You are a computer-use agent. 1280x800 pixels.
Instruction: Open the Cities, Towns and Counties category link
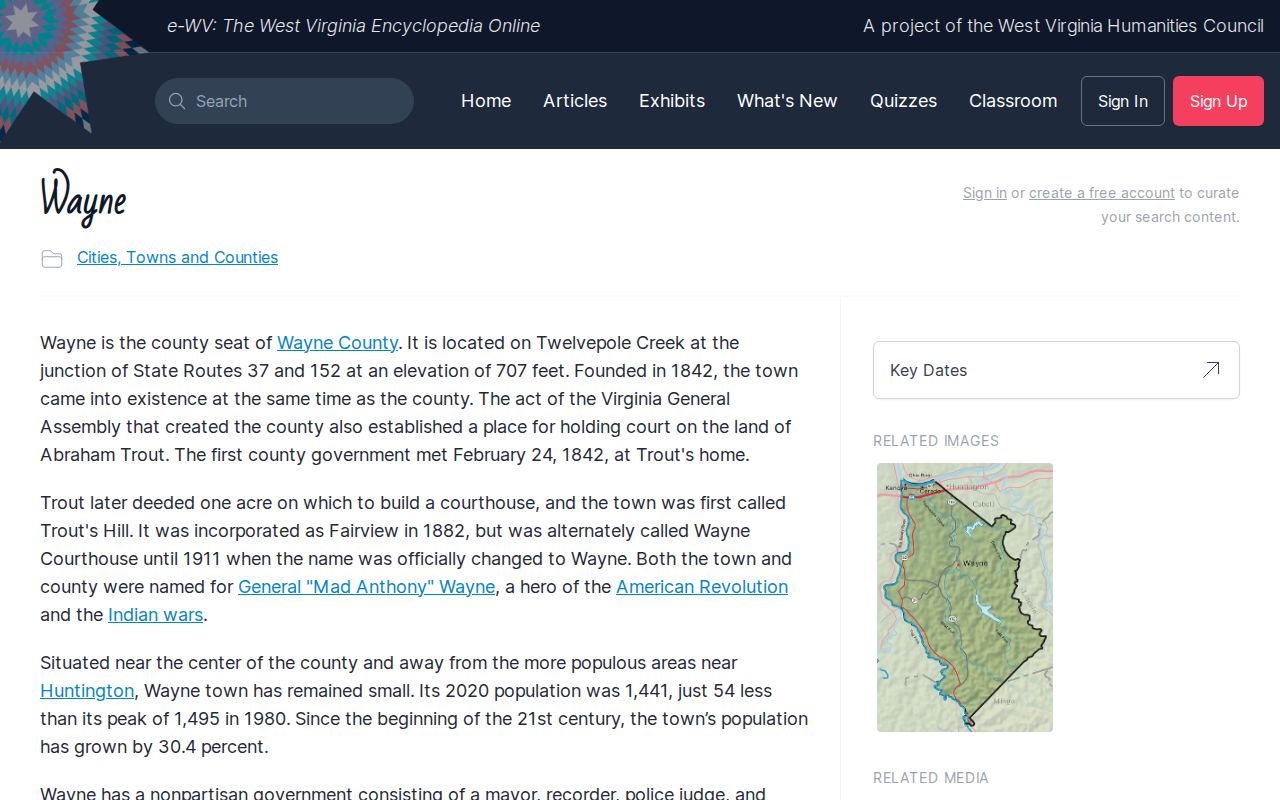(x=177, y=257)
